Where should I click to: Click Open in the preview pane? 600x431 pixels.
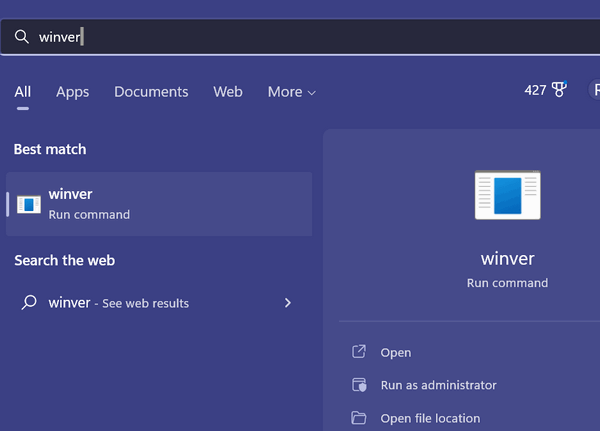coord(396,353)
